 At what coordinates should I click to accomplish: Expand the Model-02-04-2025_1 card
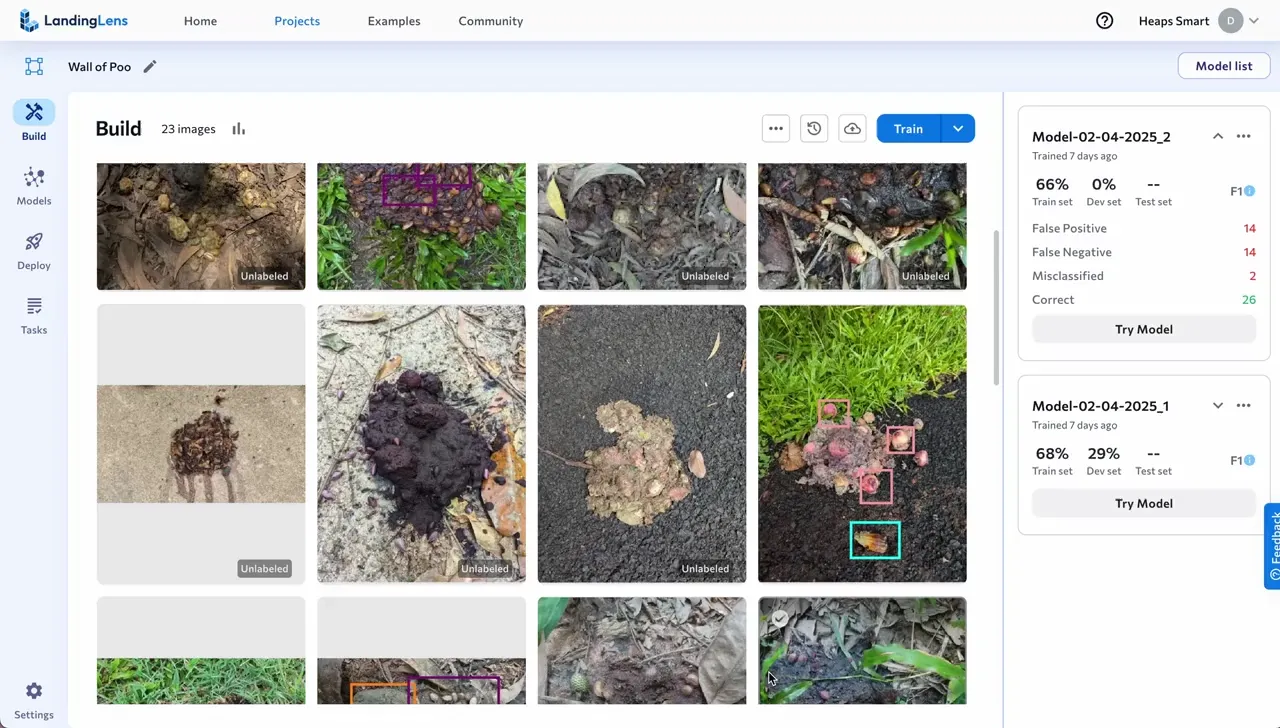tap(1217, 406)
